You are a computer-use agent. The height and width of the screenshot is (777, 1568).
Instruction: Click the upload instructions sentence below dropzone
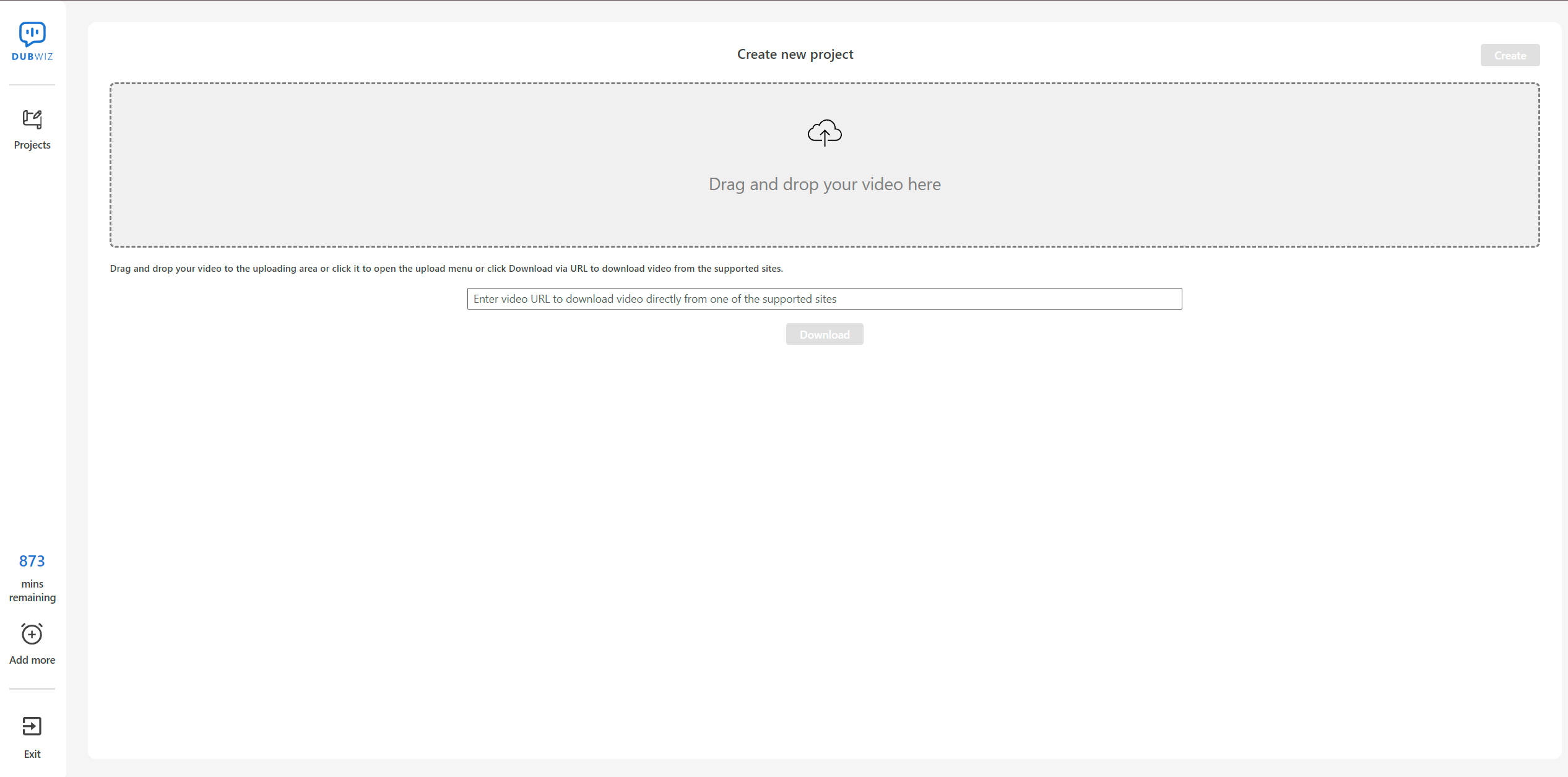(446, 269)
